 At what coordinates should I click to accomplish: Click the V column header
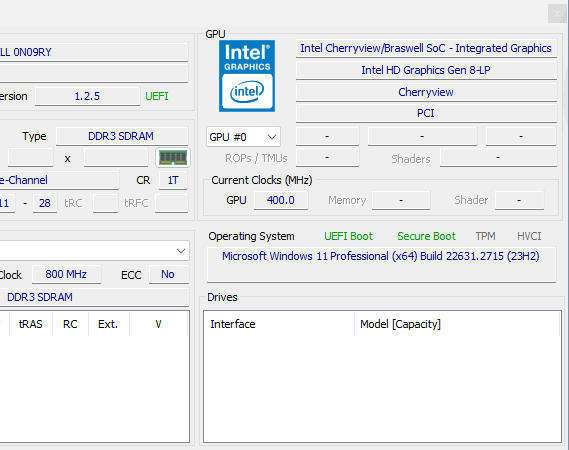click(159, 324)
